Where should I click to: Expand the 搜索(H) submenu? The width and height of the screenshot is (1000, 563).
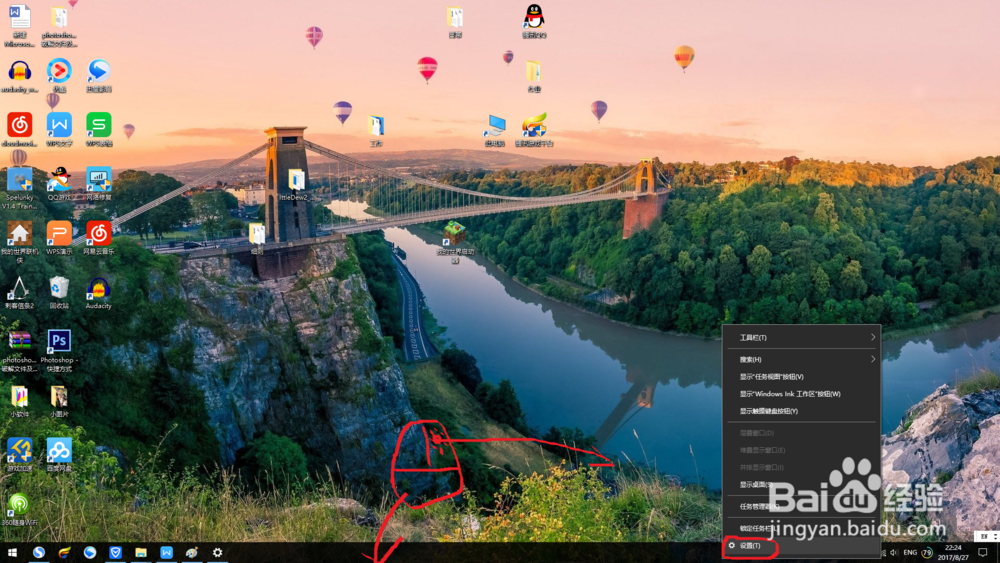pyautogui.click(x=801, y=359)
